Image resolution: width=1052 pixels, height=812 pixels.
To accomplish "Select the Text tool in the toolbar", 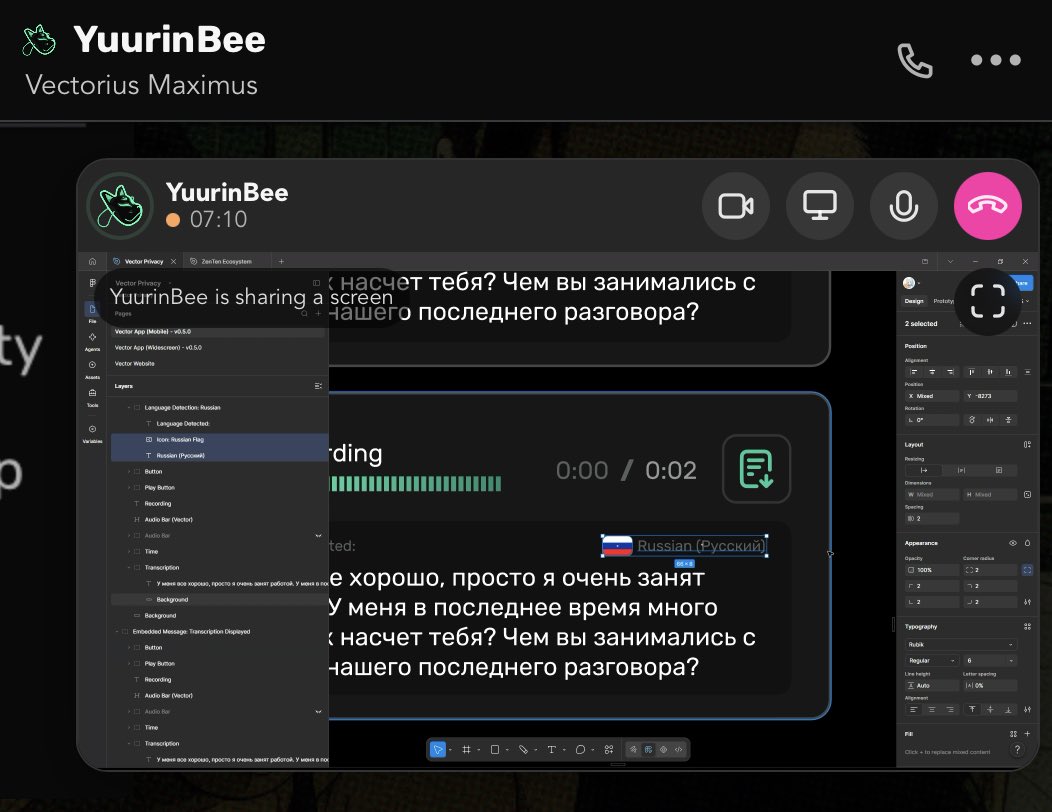I will 551,750.
